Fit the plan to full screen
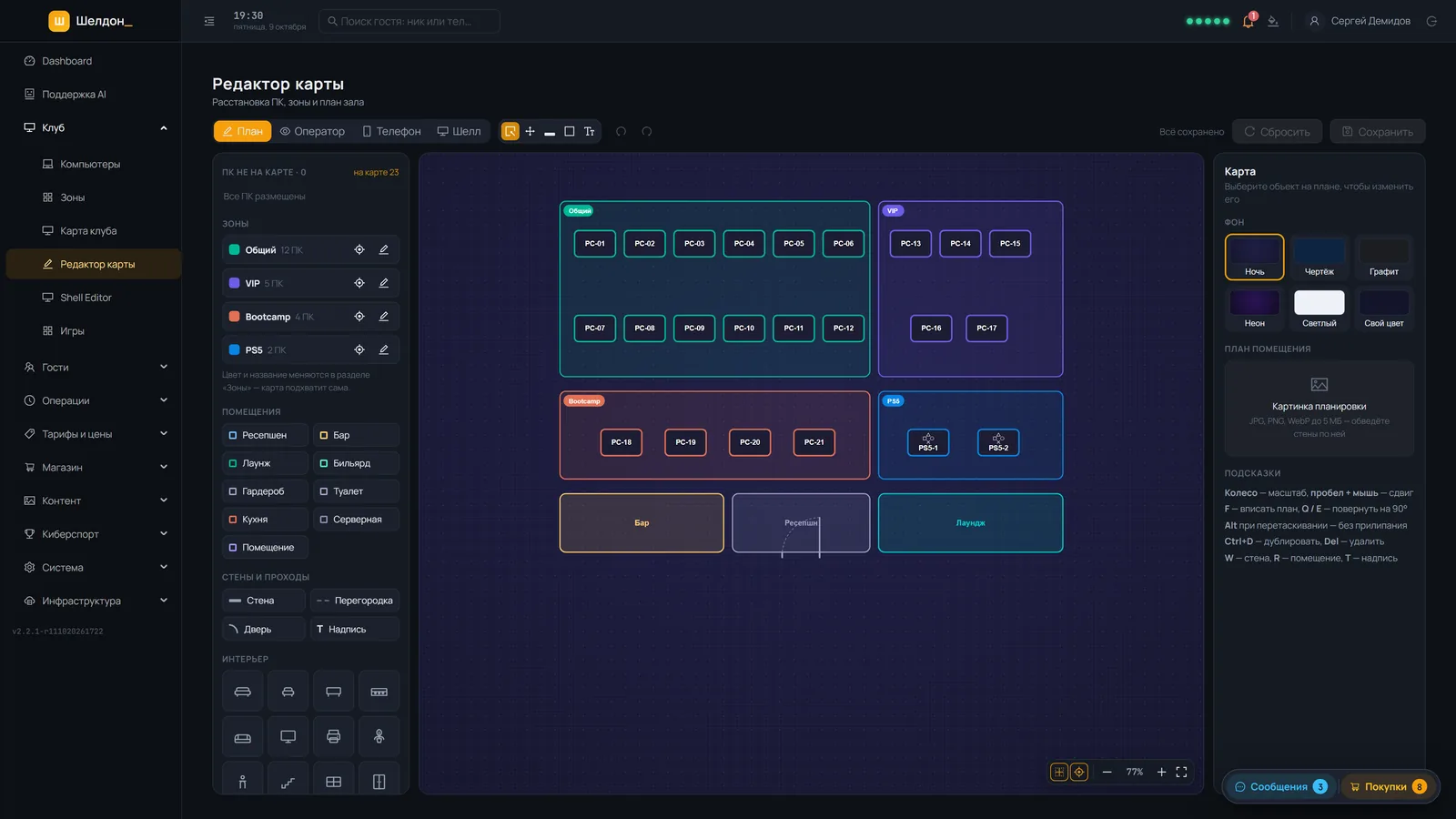 tap(1181, 772)
